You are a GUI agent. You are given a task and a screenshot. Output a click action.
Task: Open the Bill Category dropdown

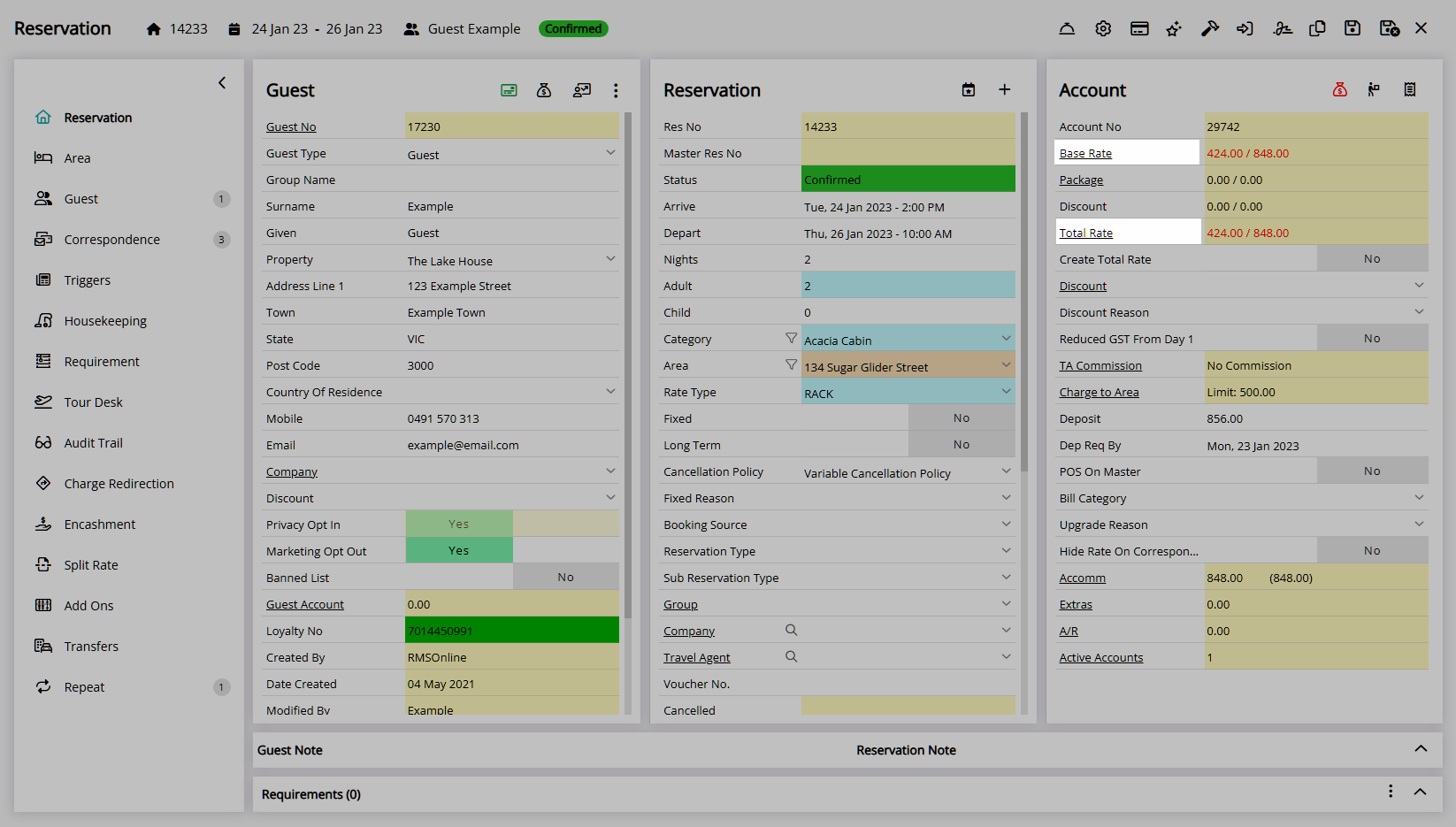1419,497
